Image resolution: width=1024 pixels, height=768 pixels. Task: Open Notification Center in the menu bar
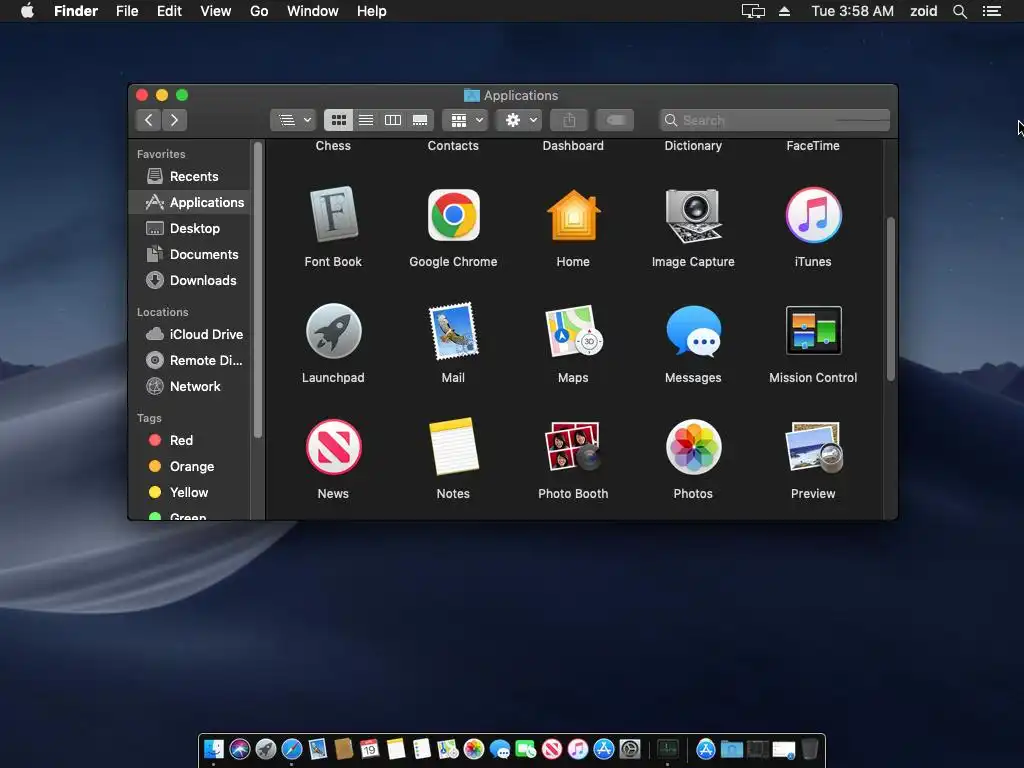pos(991,11)
